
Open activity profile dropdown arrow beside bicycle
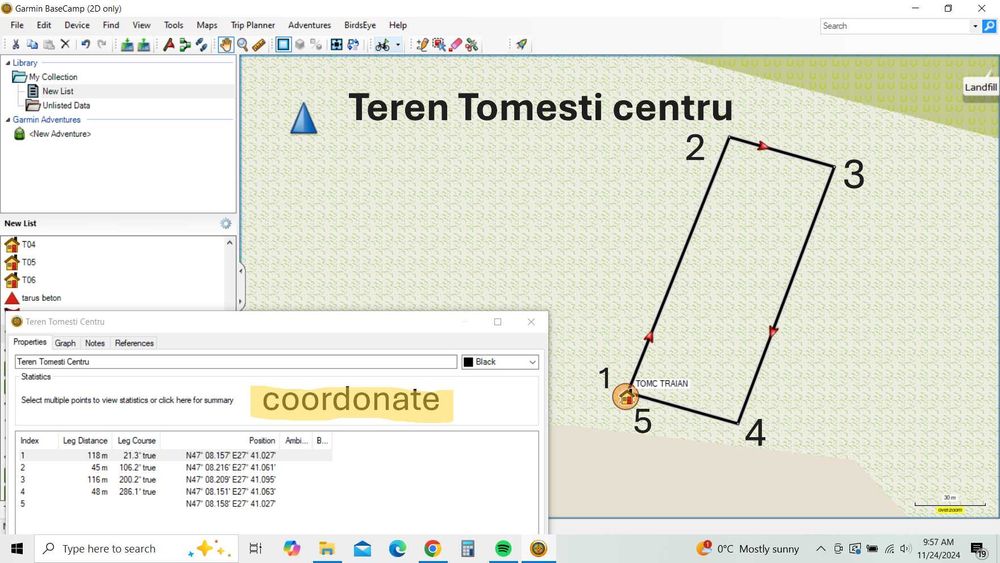click(398, 45)
